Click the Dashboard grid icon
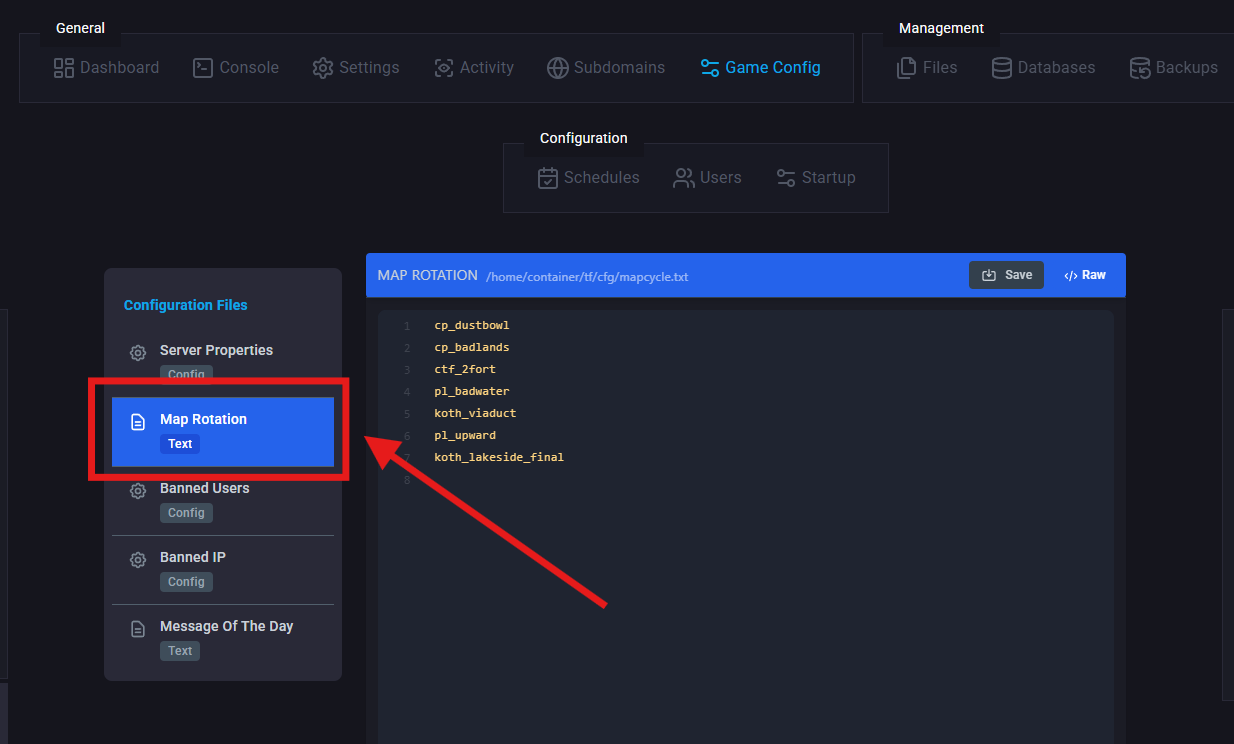Screen dimensions: 1234x744 [64, 68]
